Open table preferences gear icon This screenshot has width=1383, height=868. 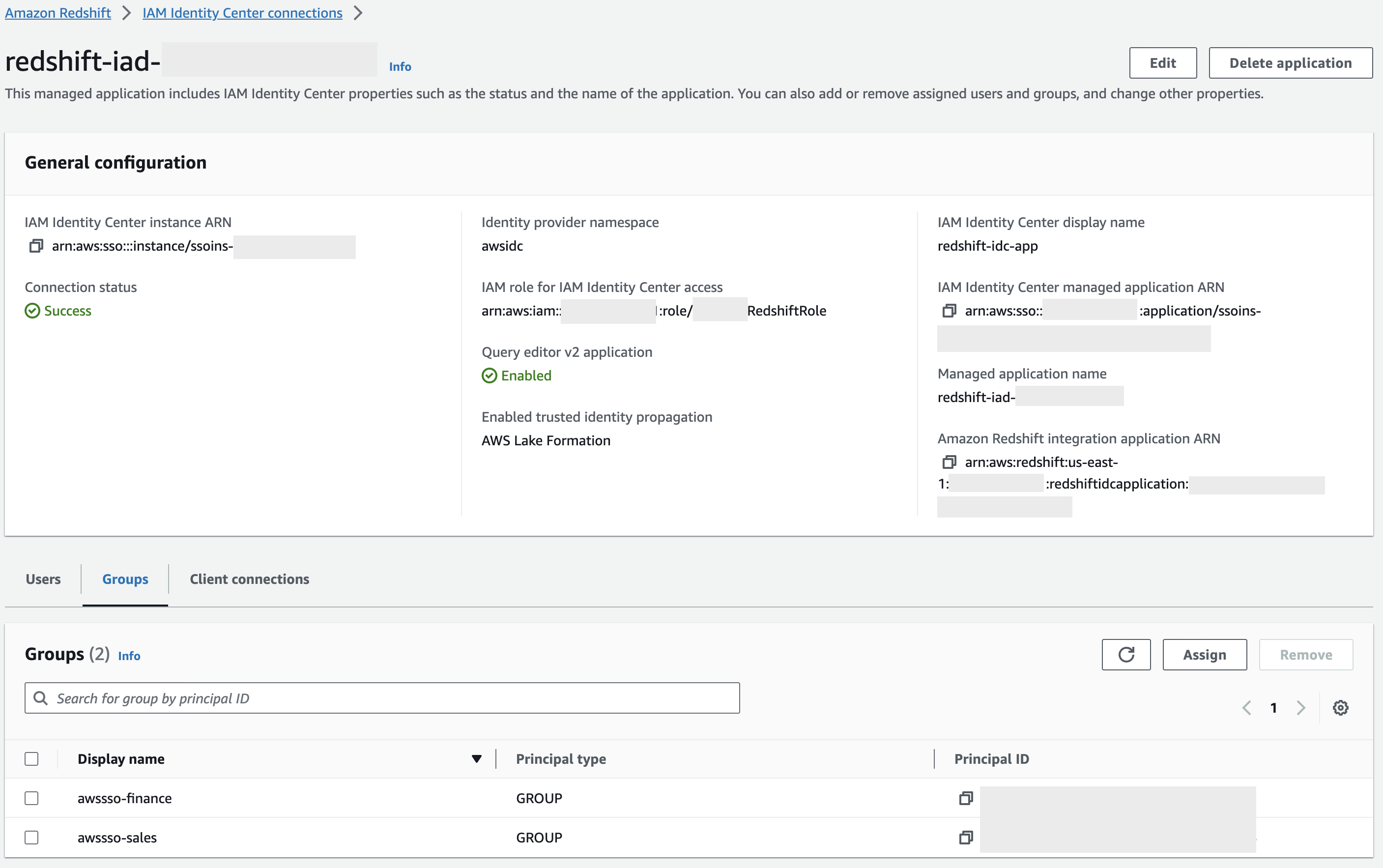tap(1340, 707)
